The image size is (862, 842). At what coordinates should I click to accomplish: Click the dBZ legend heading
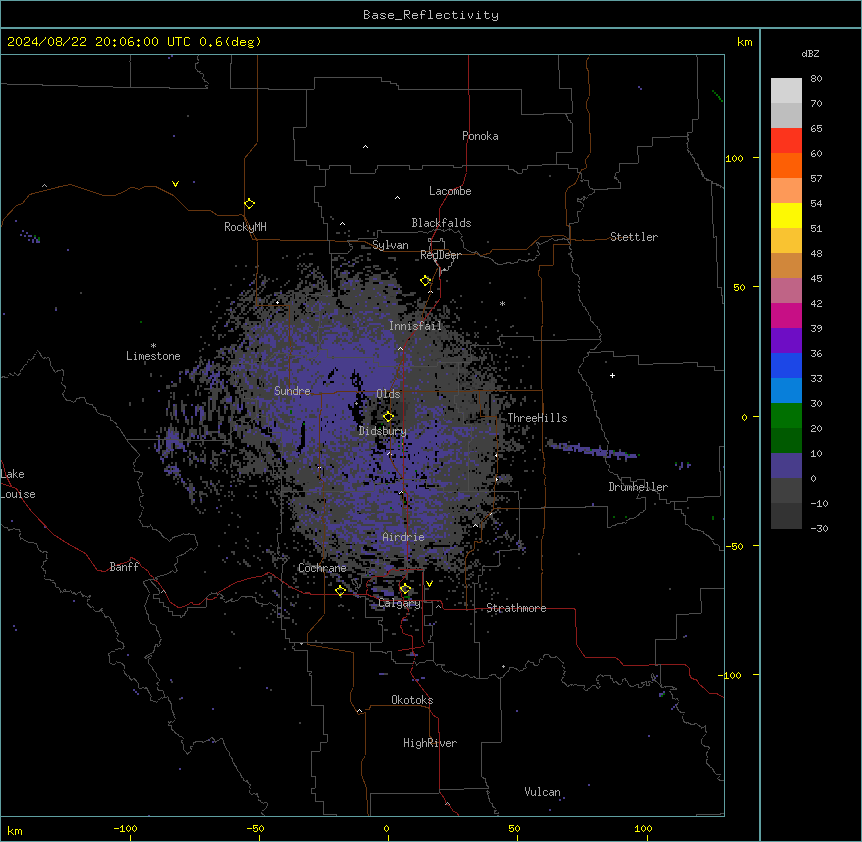pos(810,53)
